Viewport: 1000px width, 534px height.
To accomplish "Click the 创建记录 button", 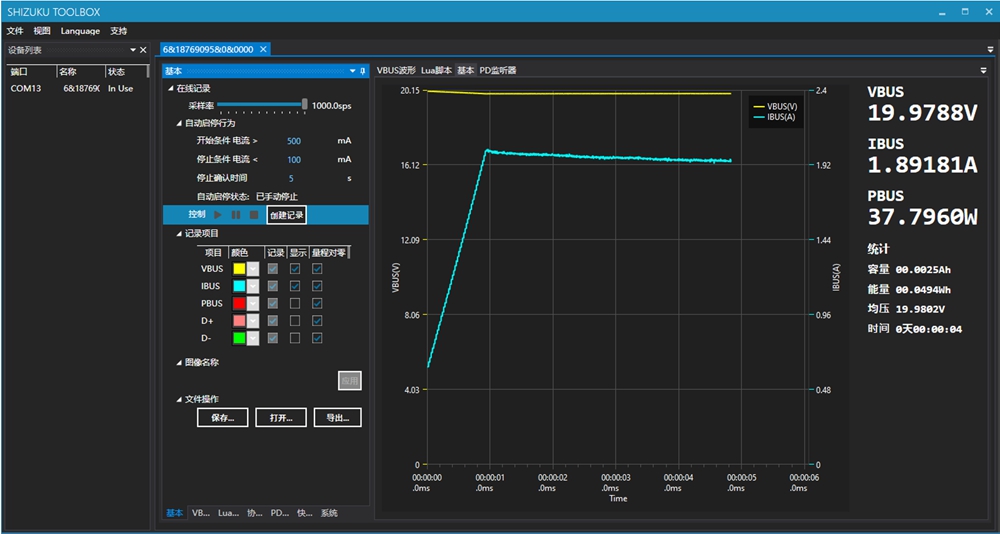I will (x=286, y=215).
